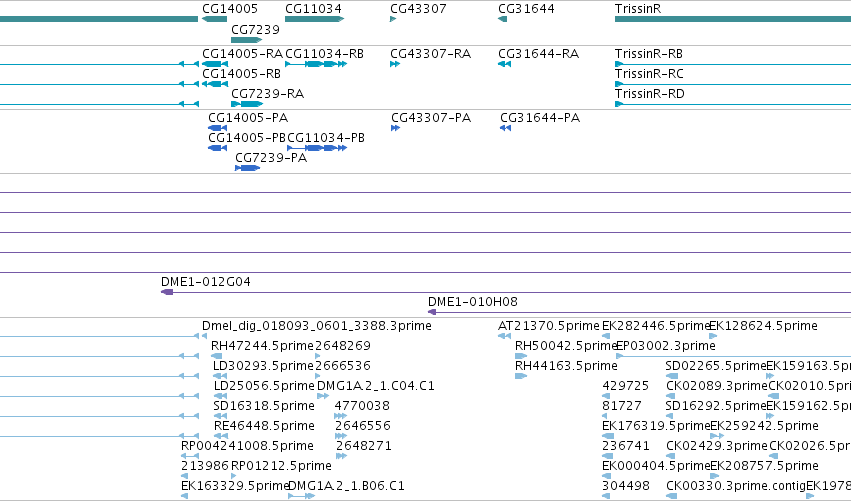Select protein CG7239-PA
The width and height of the screenshot is (851, 501).
coord(271,158)
